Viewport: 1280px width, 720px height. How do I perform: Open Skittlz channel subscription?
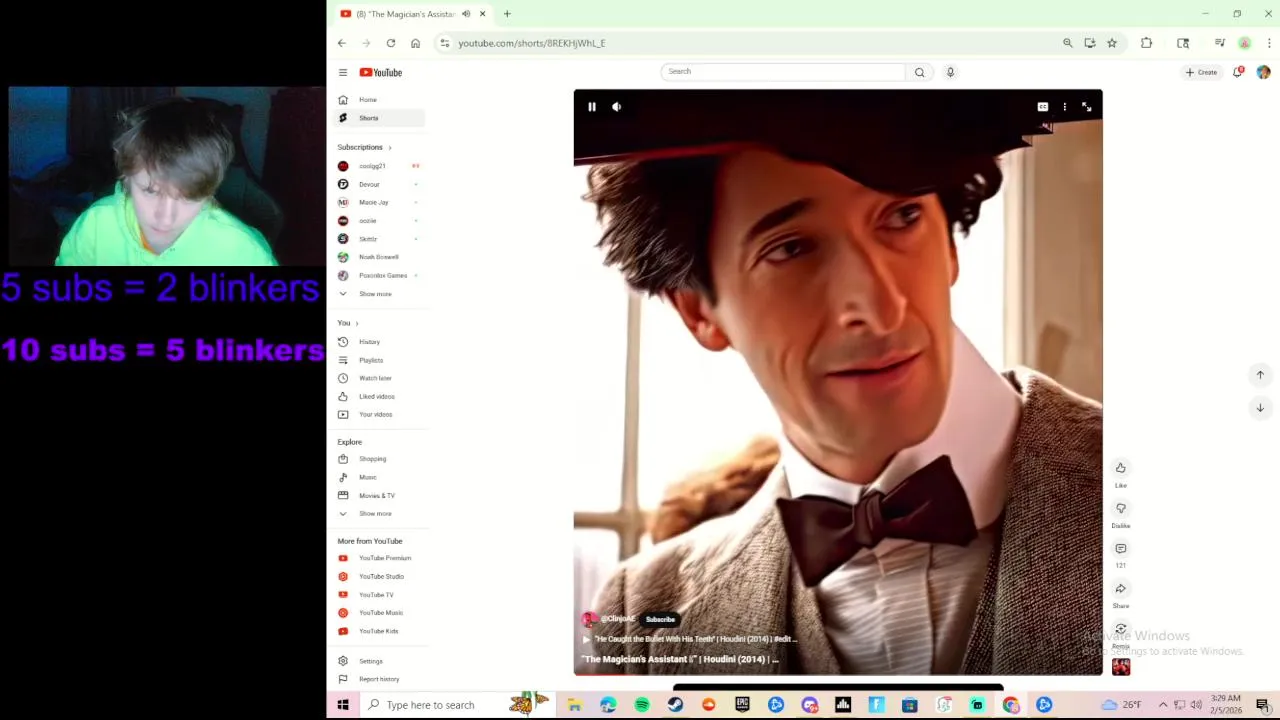[379, 239]
